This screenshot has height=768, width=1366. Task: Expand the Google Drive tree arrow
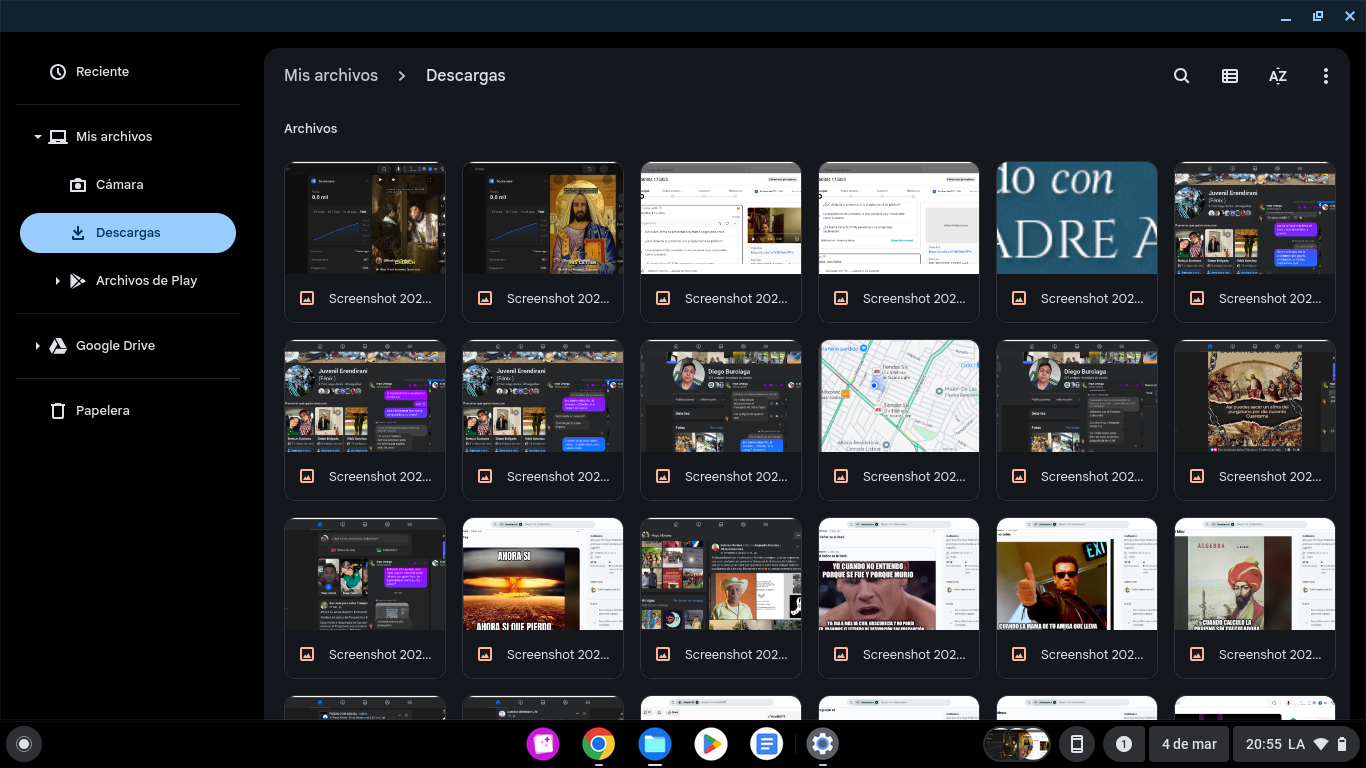pyautogui.click(x=38, y=346)
